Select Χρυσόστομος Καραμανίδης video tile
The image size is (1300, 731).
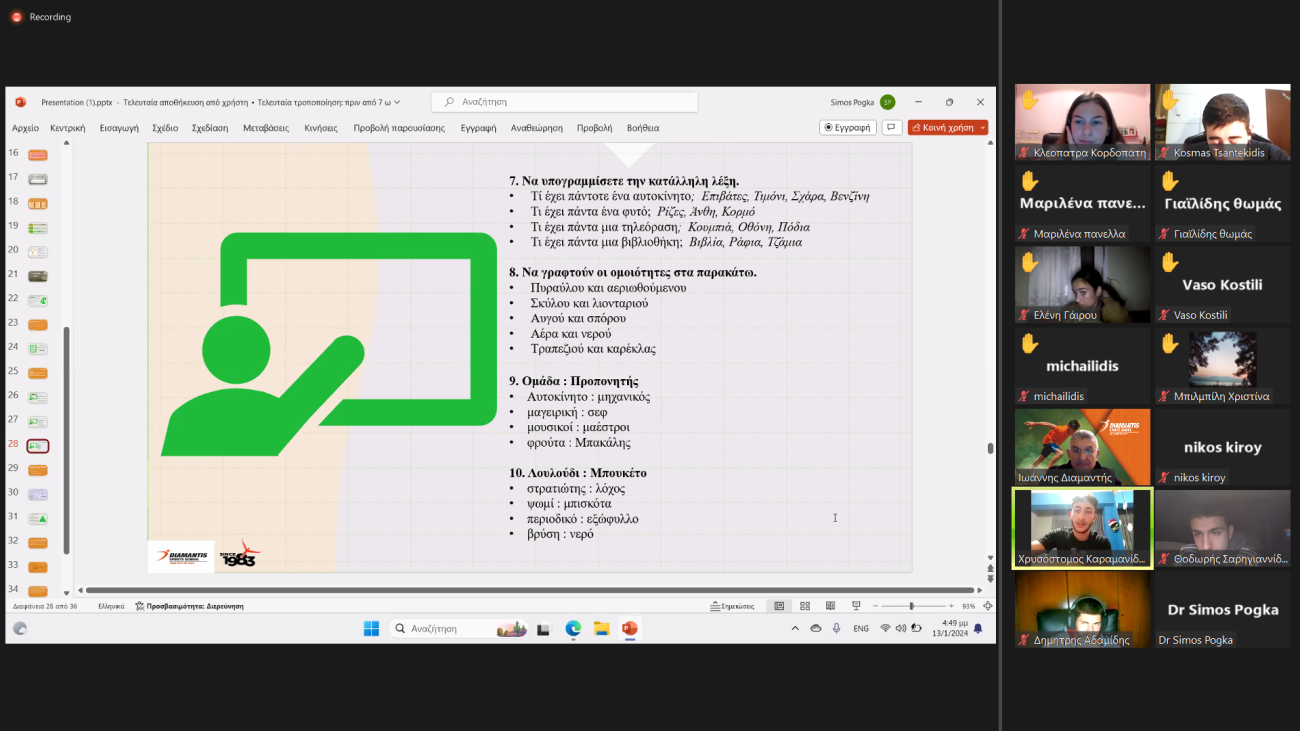tap(1082, 529)
